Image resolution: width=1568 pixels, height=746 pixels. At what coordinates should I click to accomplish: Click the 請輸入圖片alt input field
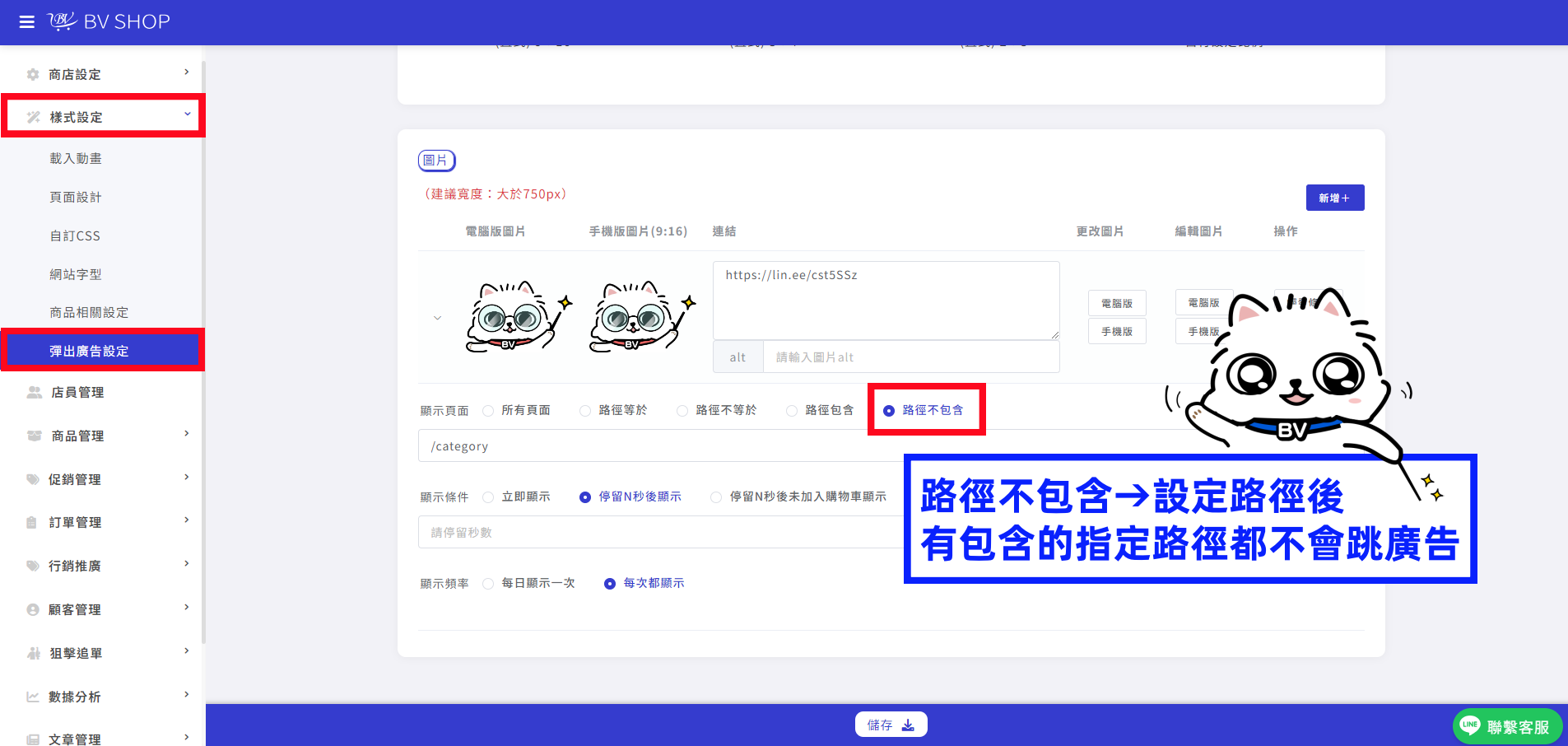911,357
